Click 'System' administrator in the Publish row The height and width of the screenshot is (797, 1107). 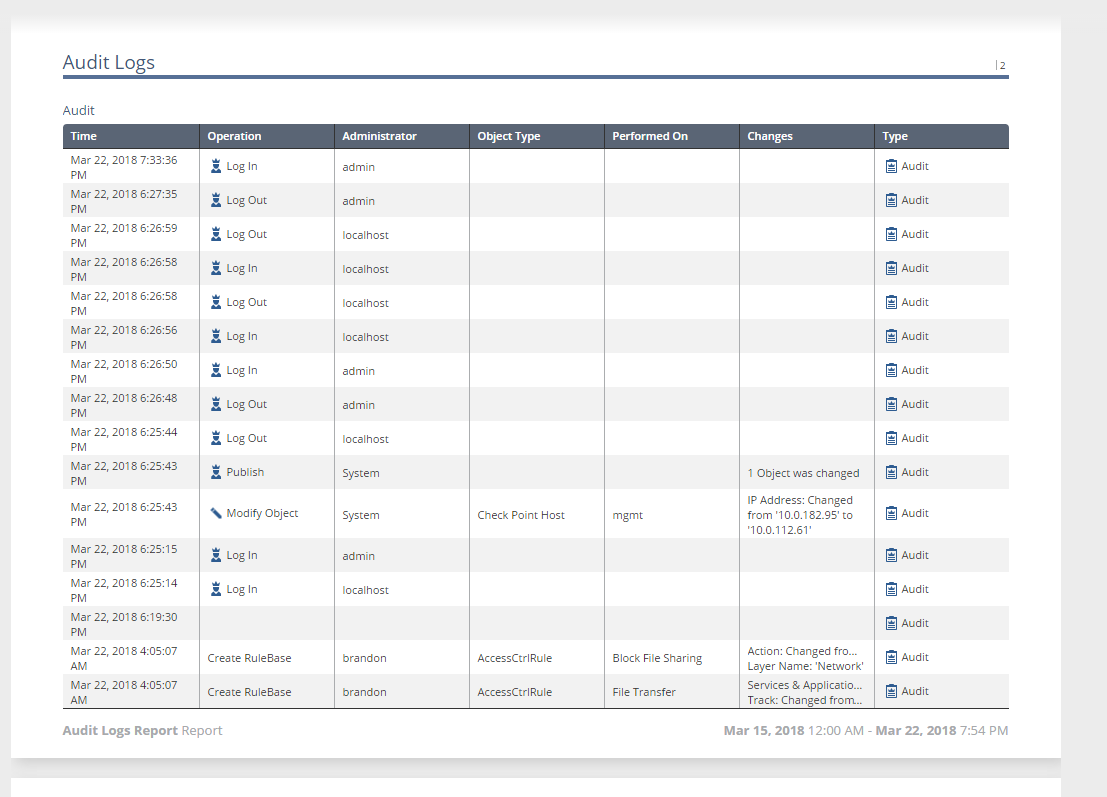(361, 473)
